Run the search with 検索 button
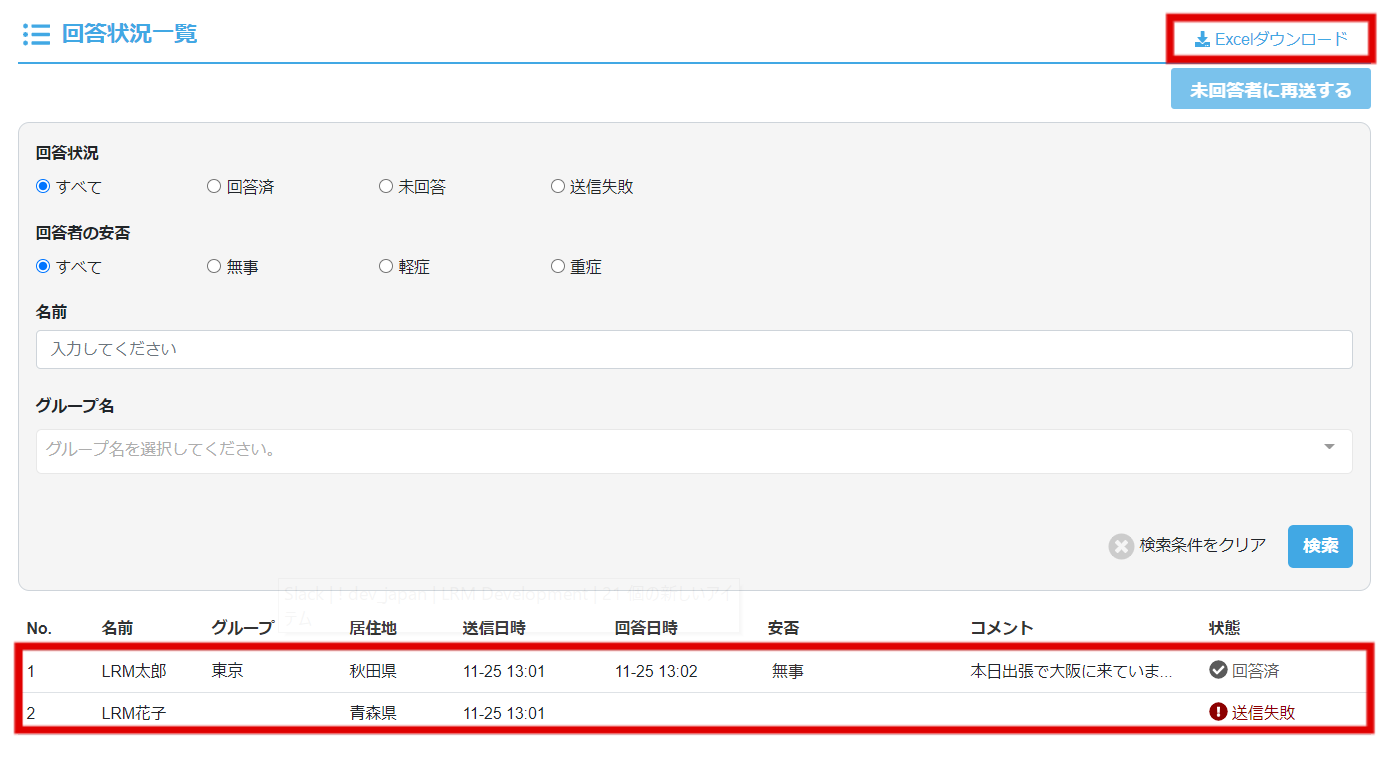The width and height of the screenshot is (1387, 763). click(x=1320, y=546)
